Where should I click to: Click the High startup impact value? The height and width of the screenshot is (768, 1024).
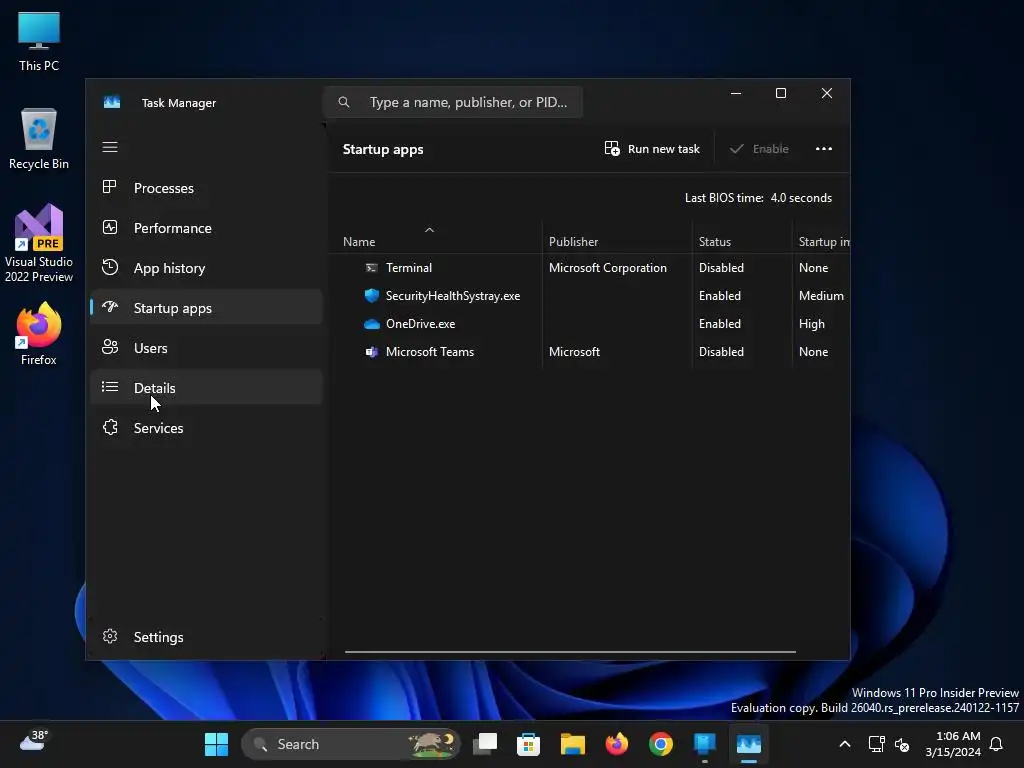(x=812, y=324)
